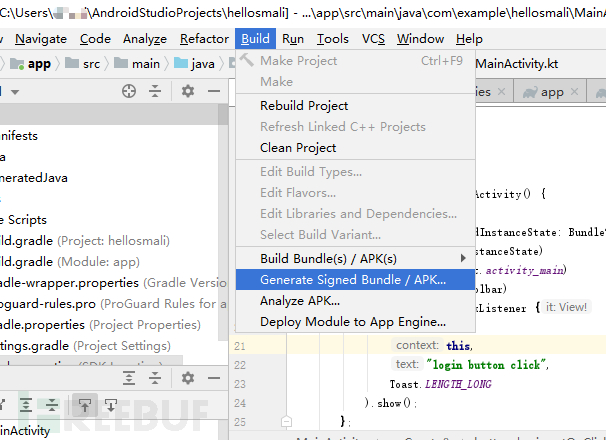Open project panel settings gear
606x440 pixels.
point(188,91)
